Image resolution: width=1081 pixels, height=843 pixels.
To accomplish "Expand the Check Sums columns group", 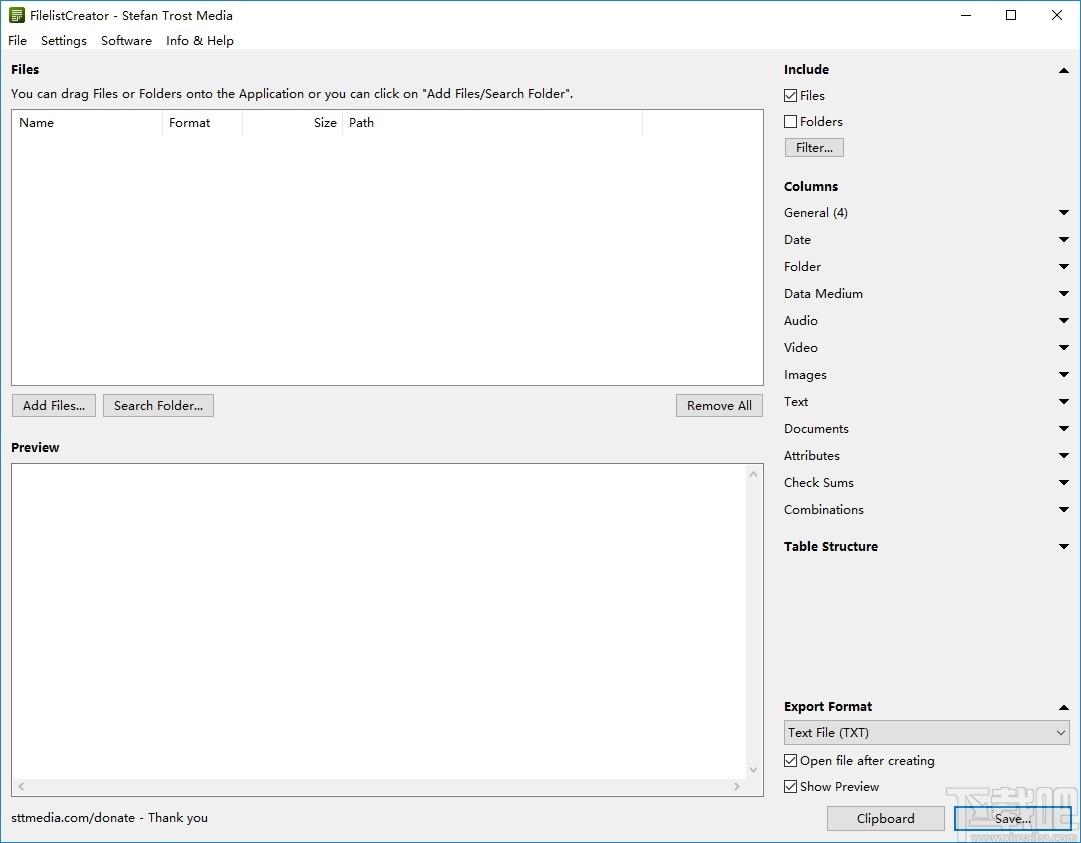I will point(1064,483).
